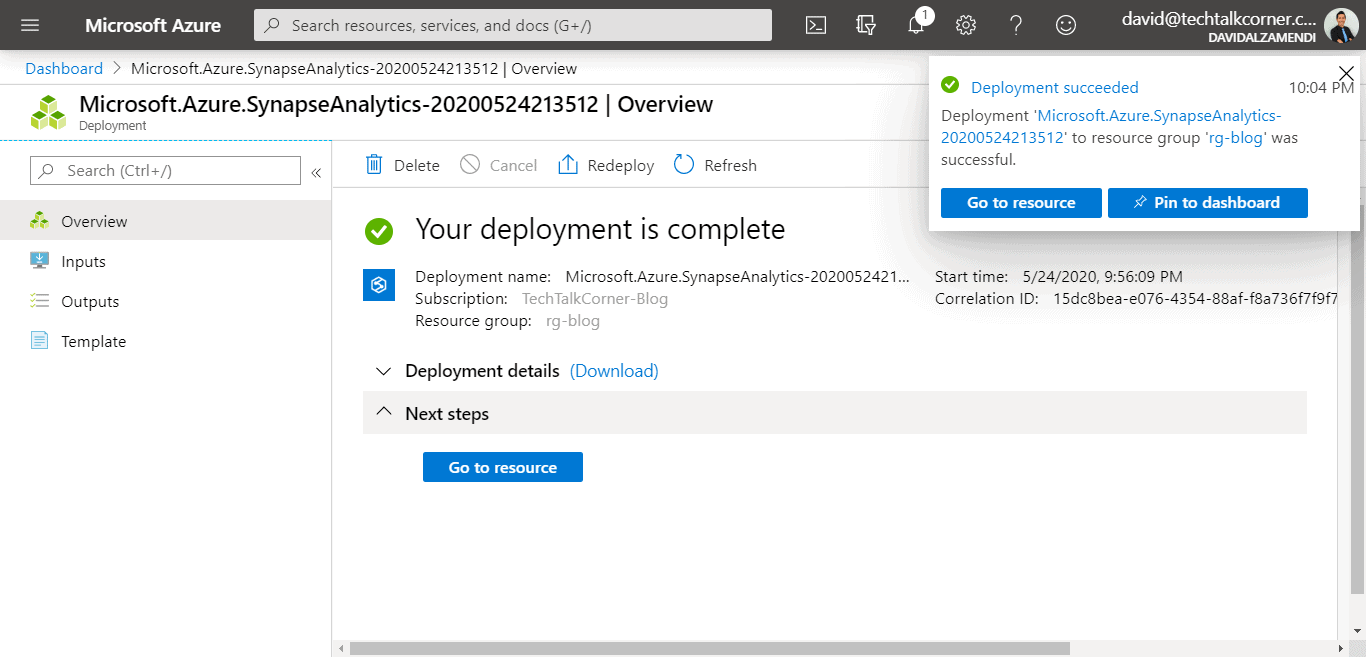Image resolution: width=1366 pixels, height=657 pixels.
Task: Select Outputs in the left menu
Action: pyautogui.click(x=90, y=301)
